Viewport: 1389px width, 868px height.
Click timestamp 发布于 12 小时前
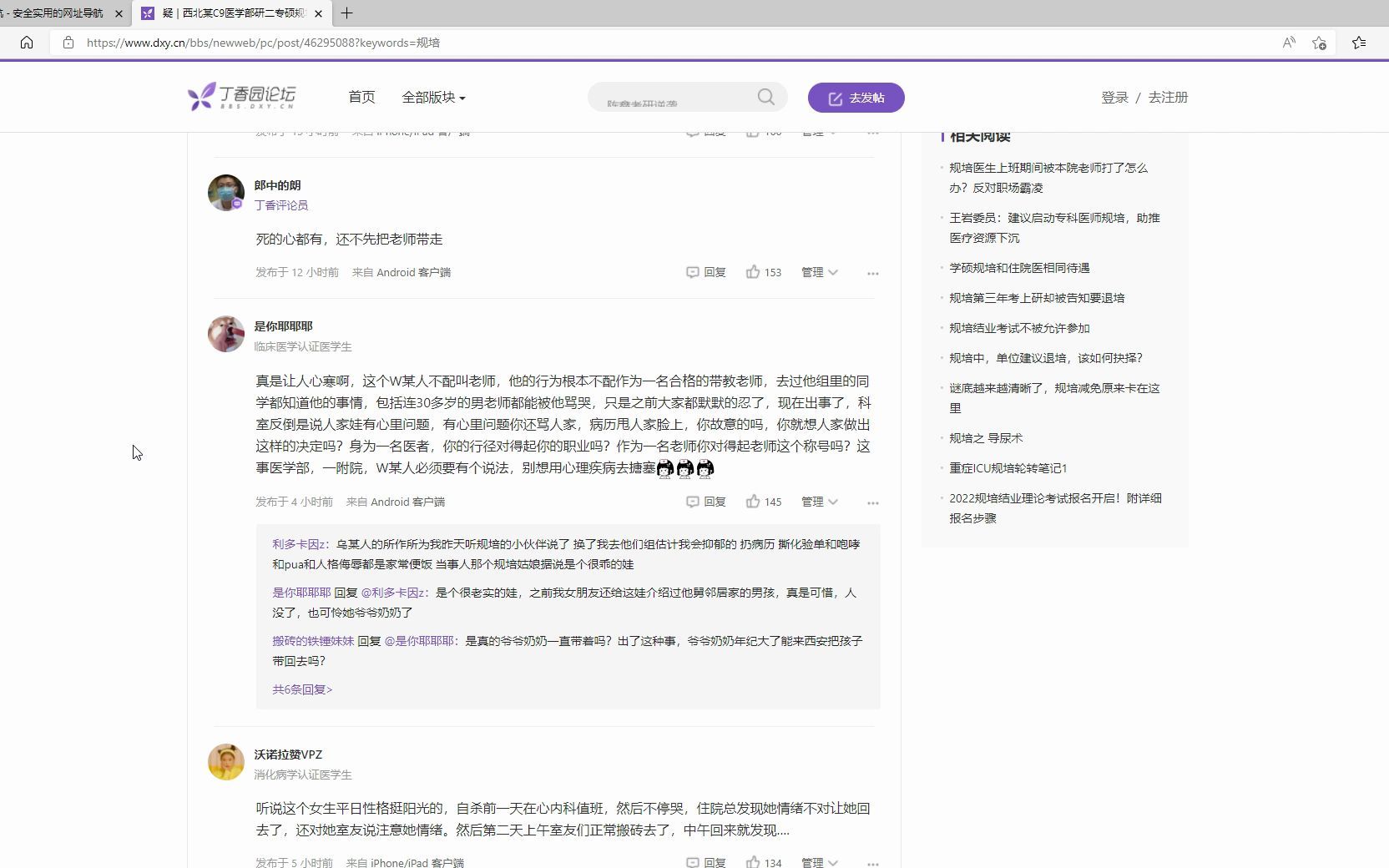tap(297, 272)
